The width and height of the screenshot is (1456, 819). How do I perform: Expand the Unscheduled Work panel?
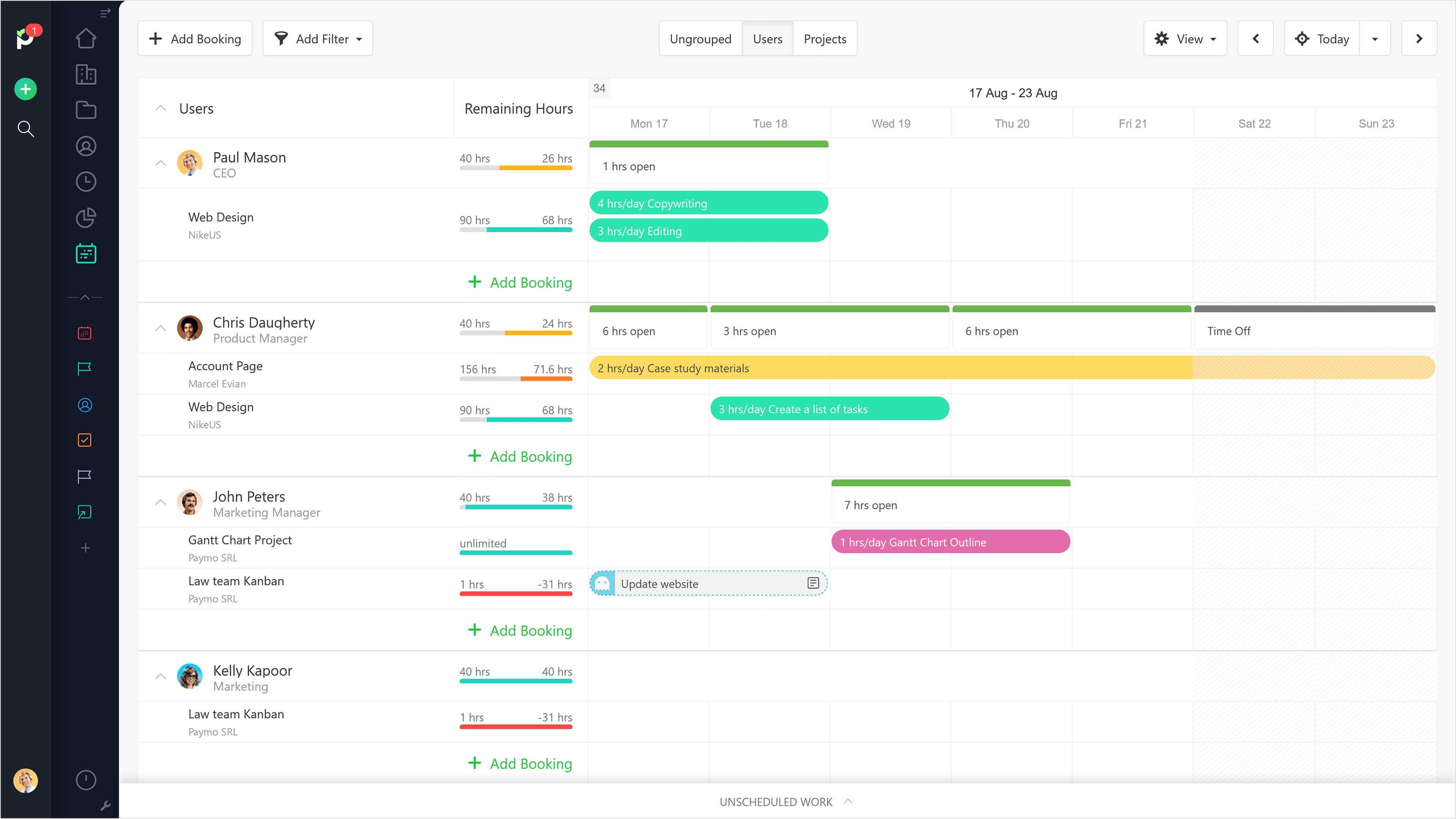tap(786, 802)
